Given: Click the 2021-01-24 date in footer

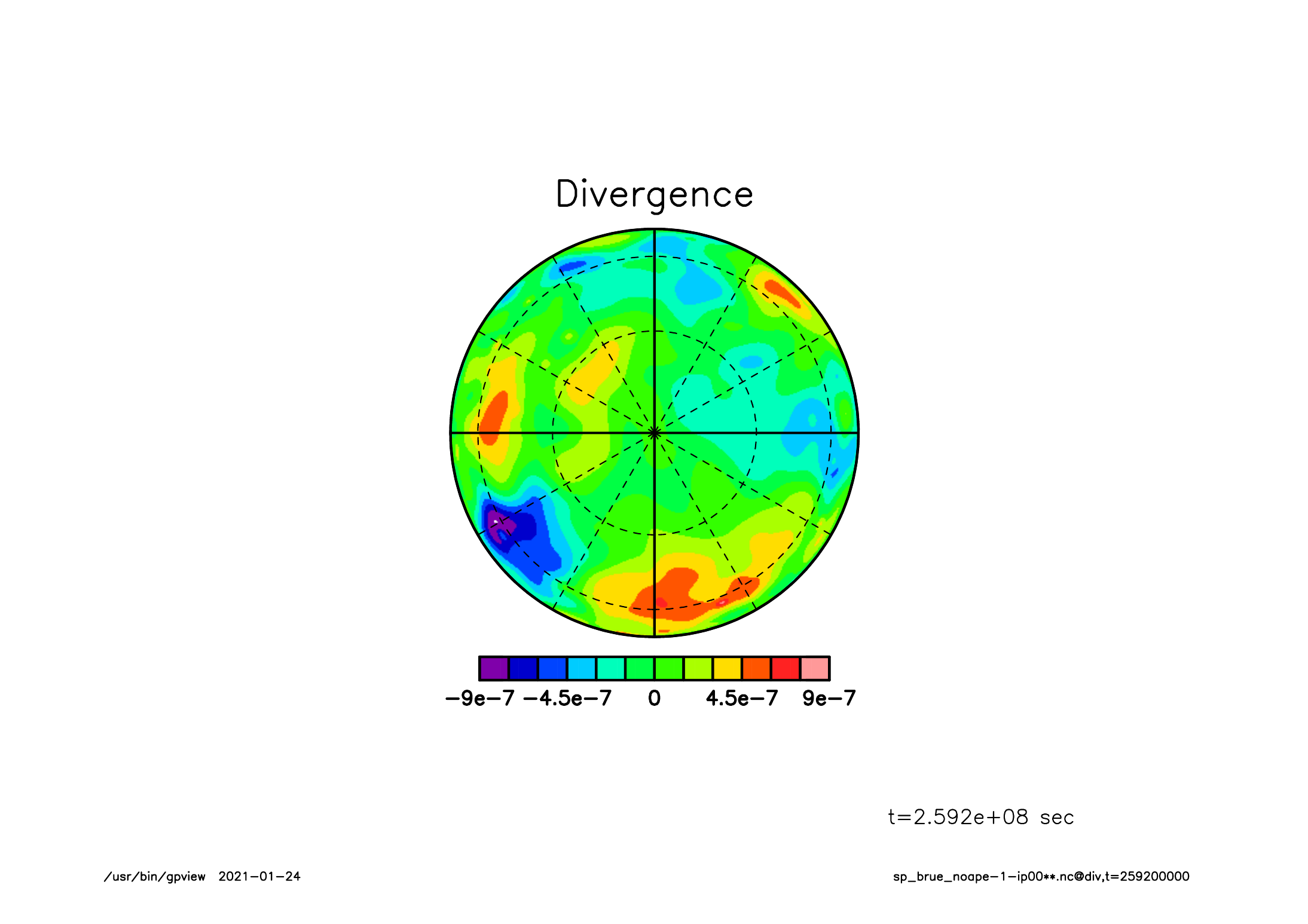Looking at the screenshot, I should coord(259,877).
